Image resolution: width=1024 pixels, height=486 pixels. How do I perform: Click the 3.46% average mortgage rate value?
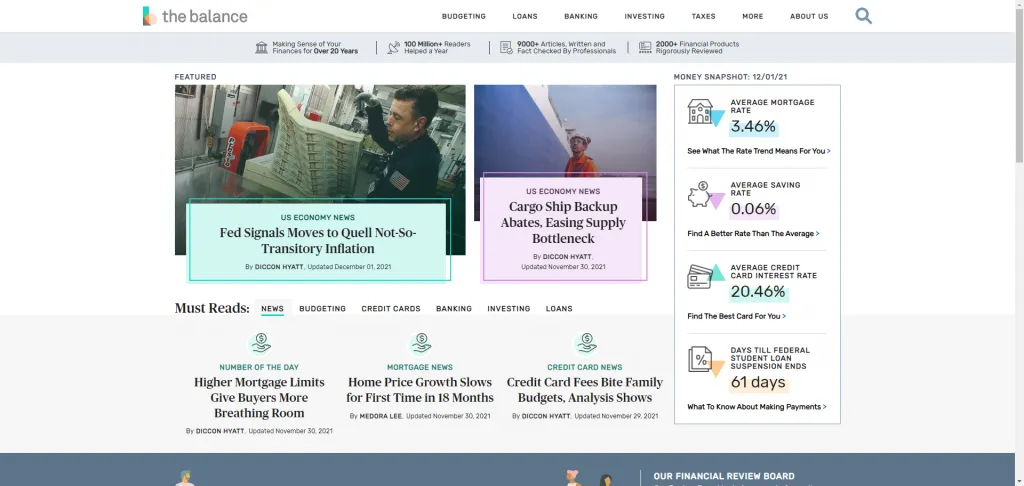tap(753, 127)
